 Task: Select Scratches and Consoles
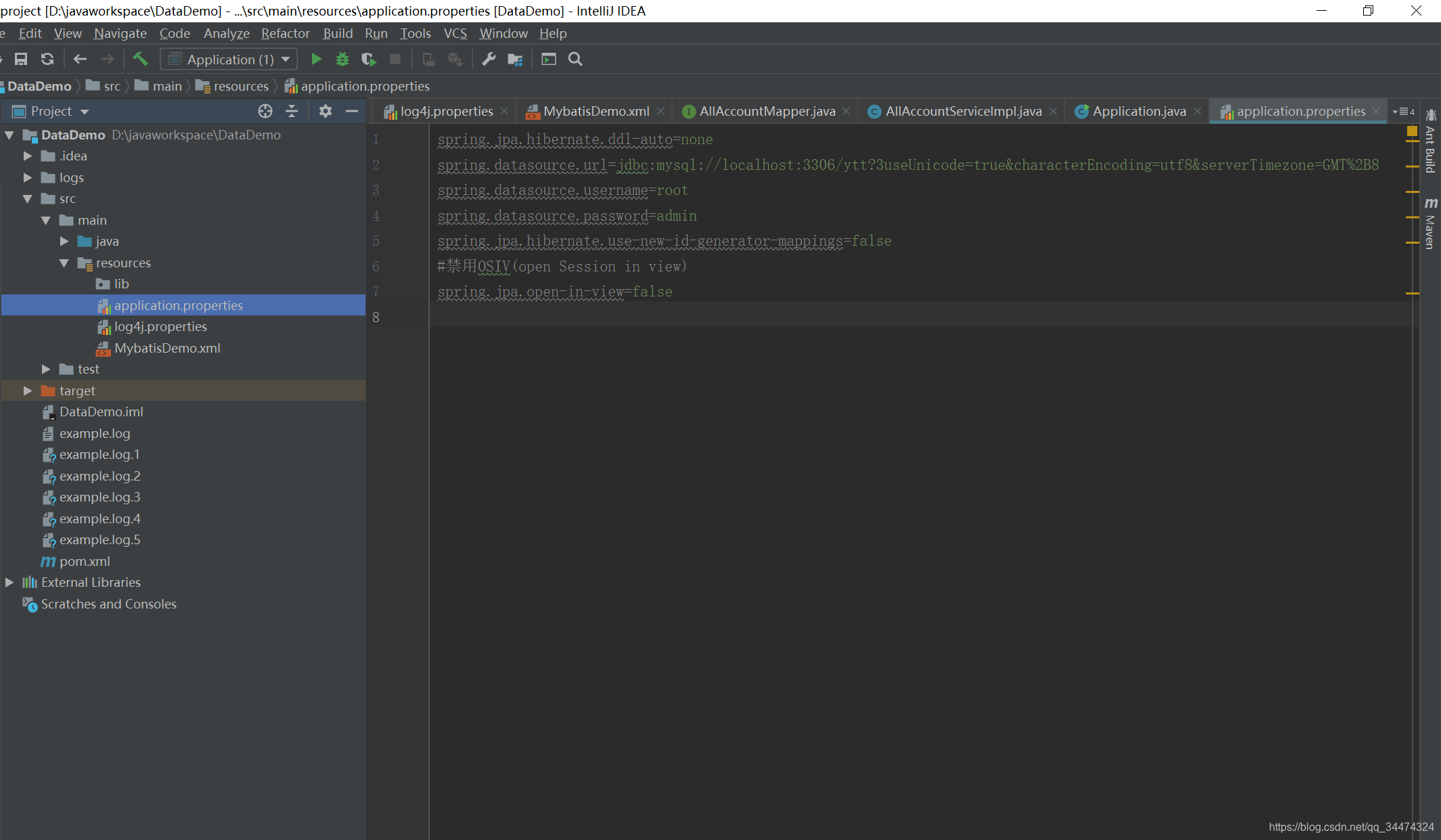point(108,604)
